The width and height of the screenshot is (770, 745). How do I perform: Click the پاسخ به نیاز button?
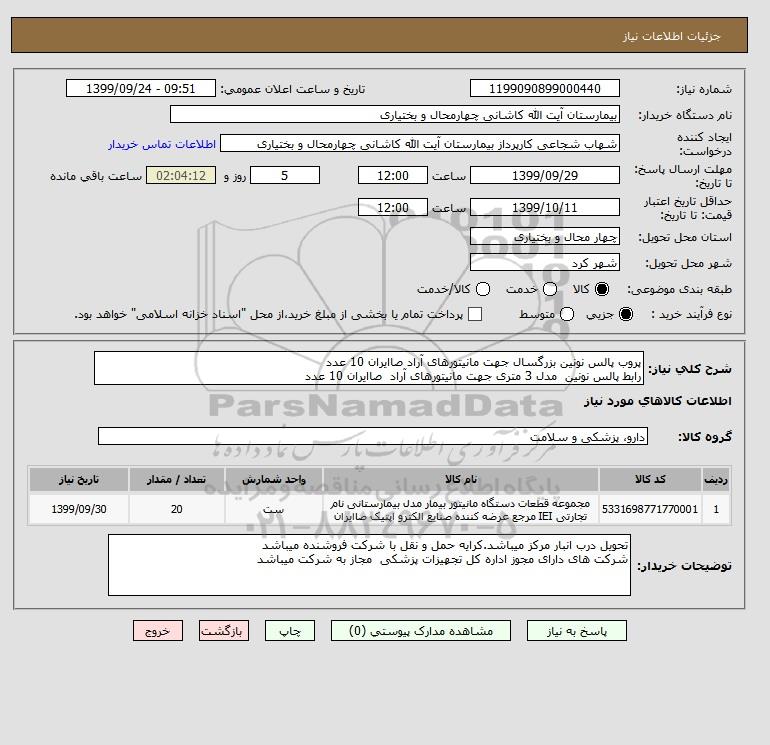pyautogui.click(x=577, y=631)
